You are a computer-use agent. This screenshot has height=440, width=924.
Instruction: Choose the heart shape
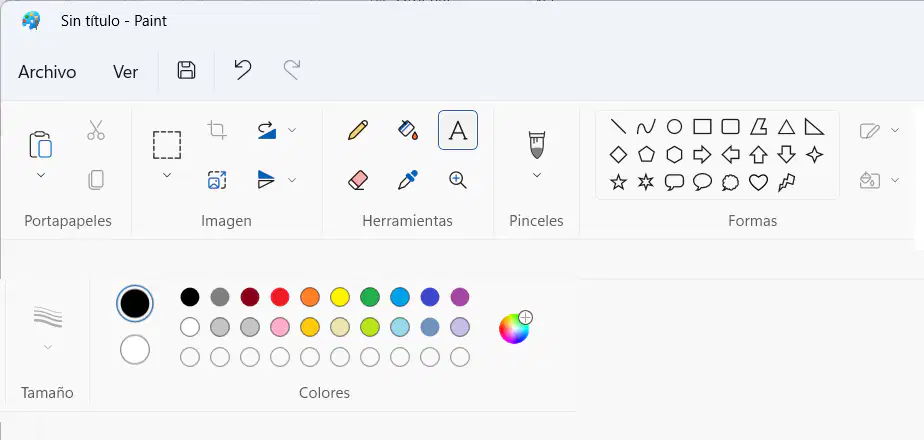click(x=758, y=183)
